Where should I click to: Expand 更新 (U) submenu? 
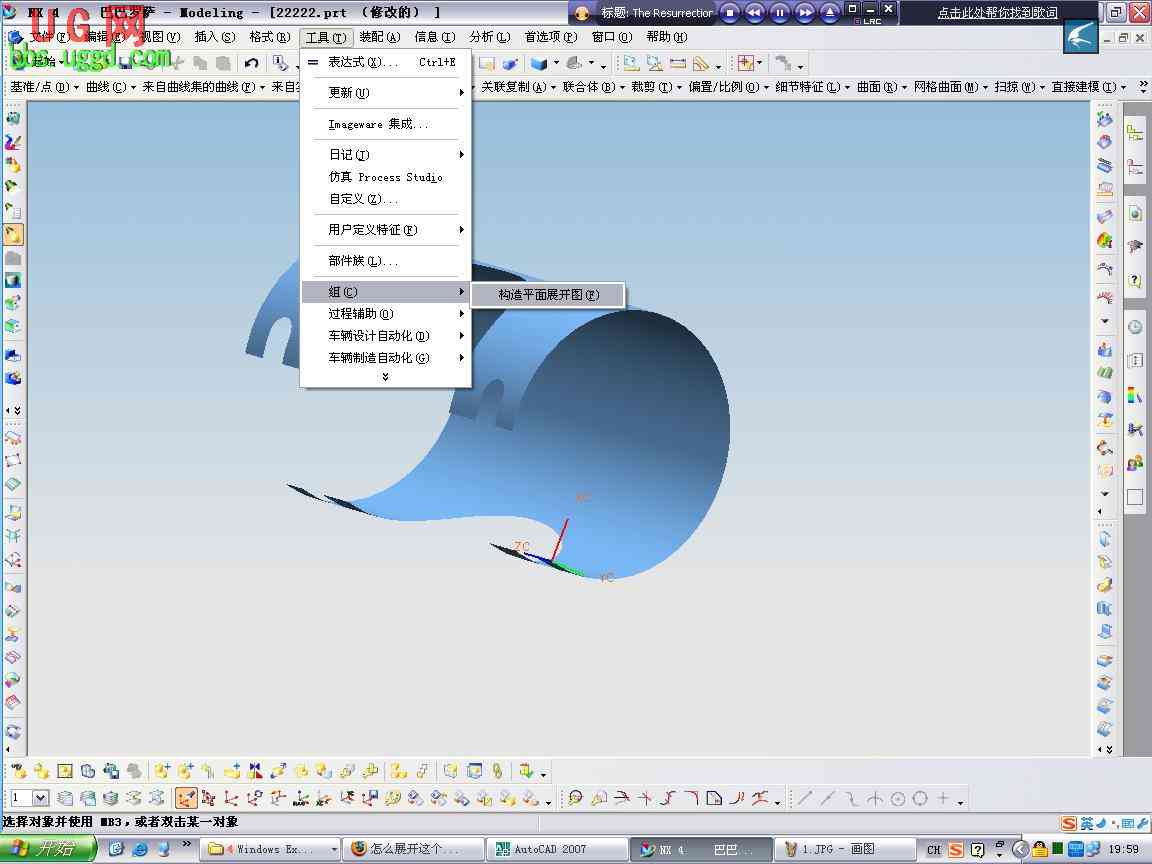pos(386,93)
